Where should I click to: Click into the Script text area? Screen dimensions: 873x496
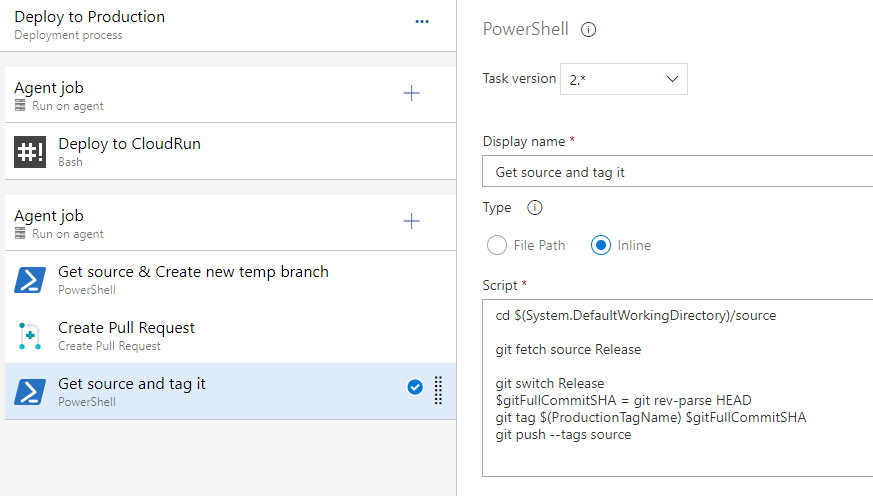(678, 388)
